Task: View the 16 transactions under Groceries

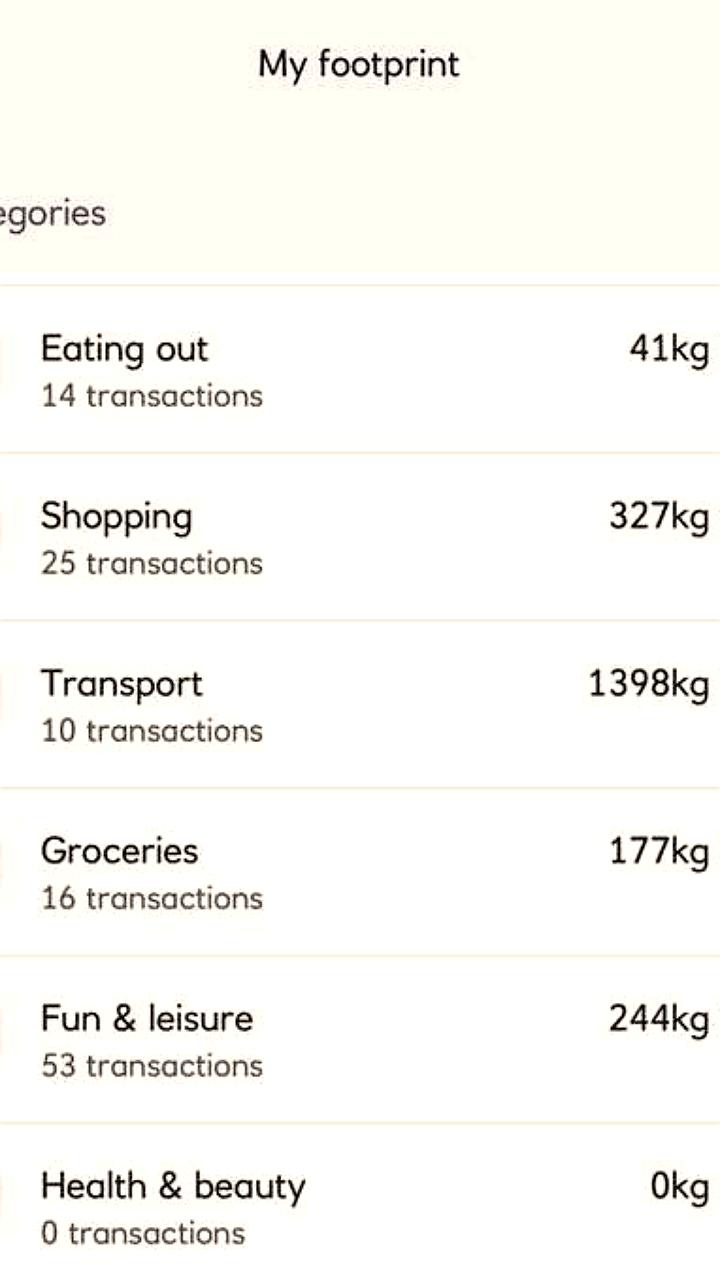Action: click(152, 898)
